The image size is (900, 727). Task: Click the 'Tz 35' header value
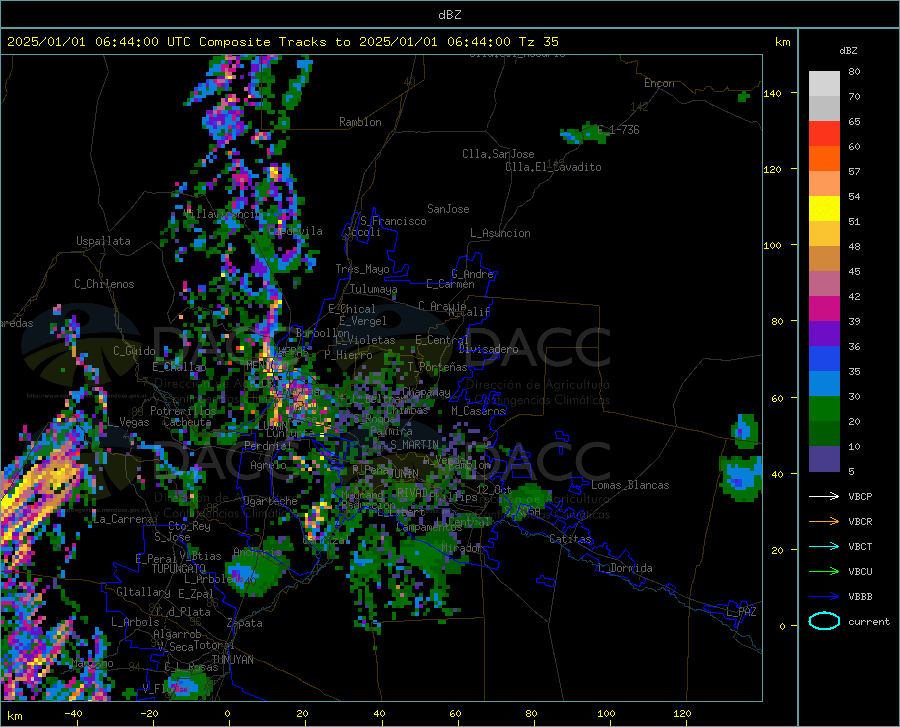click(x=538, y=42)
